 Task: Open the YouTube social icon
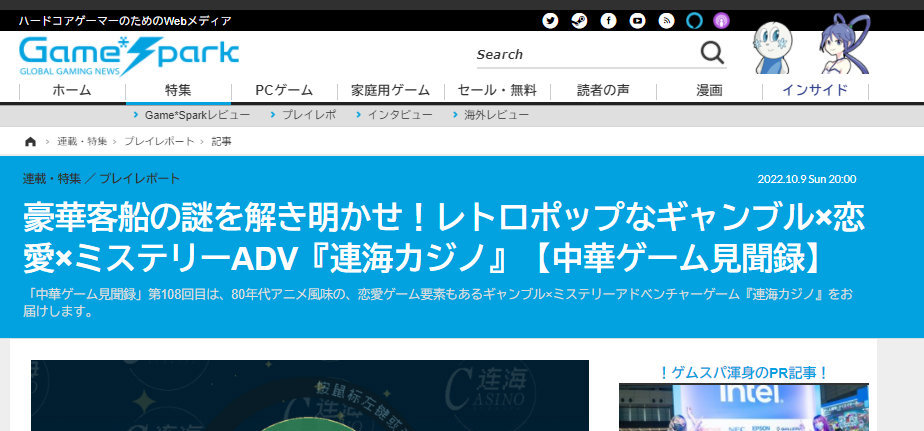pos(637,21)
